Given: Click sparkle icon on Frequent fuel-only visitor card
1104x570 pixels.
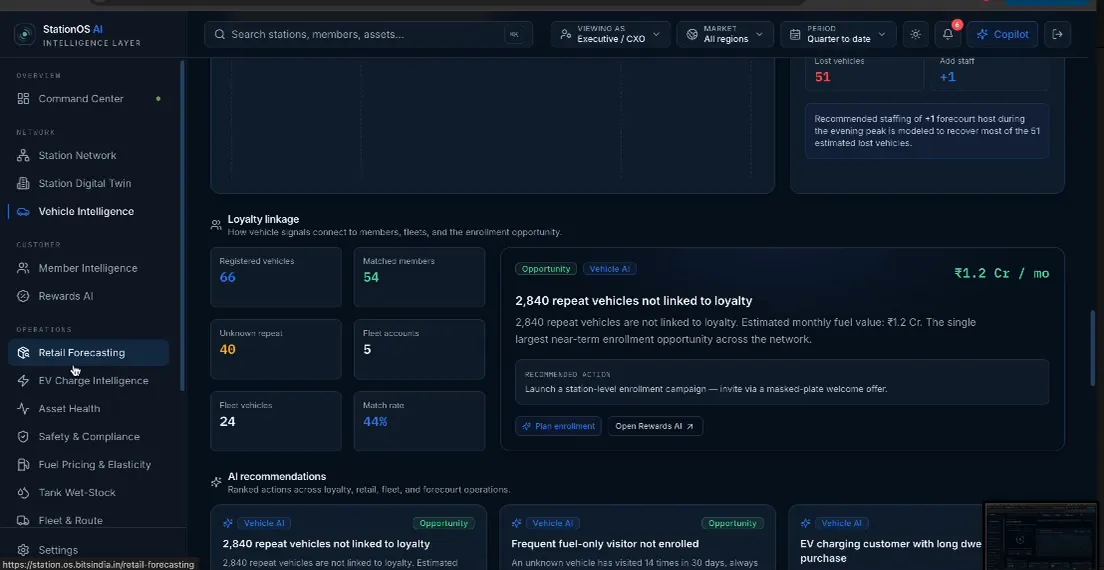Looking at the screenshot, I should point(517,524).
